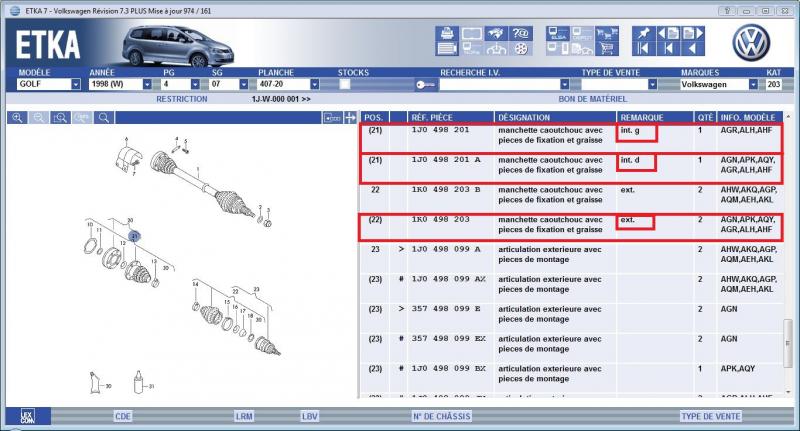Image resolution: width=800 pixels, height=431 pixels.
Task: Click the print icon in the top toolbar
Action: 447,34
